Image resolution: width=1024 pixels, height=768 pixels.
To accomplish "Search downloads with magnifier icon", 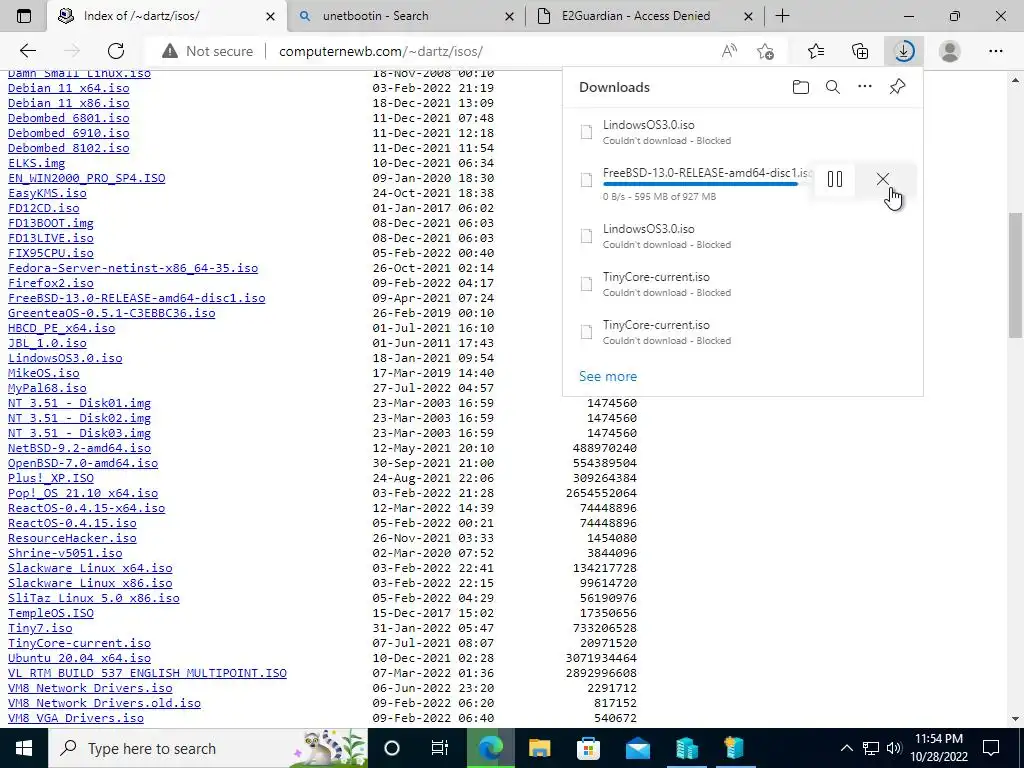I will (x=833, y=87).
